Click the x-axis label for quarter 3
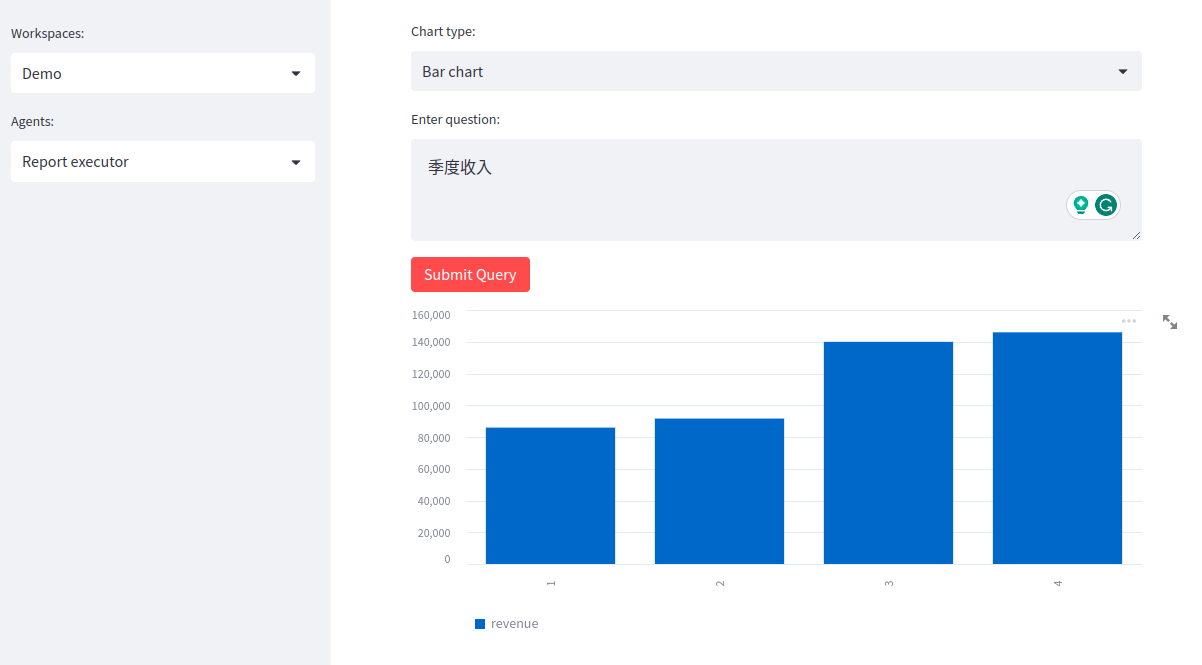This screenshot has width=1202, height=665. pyautogui.click(x=888, y=582)
